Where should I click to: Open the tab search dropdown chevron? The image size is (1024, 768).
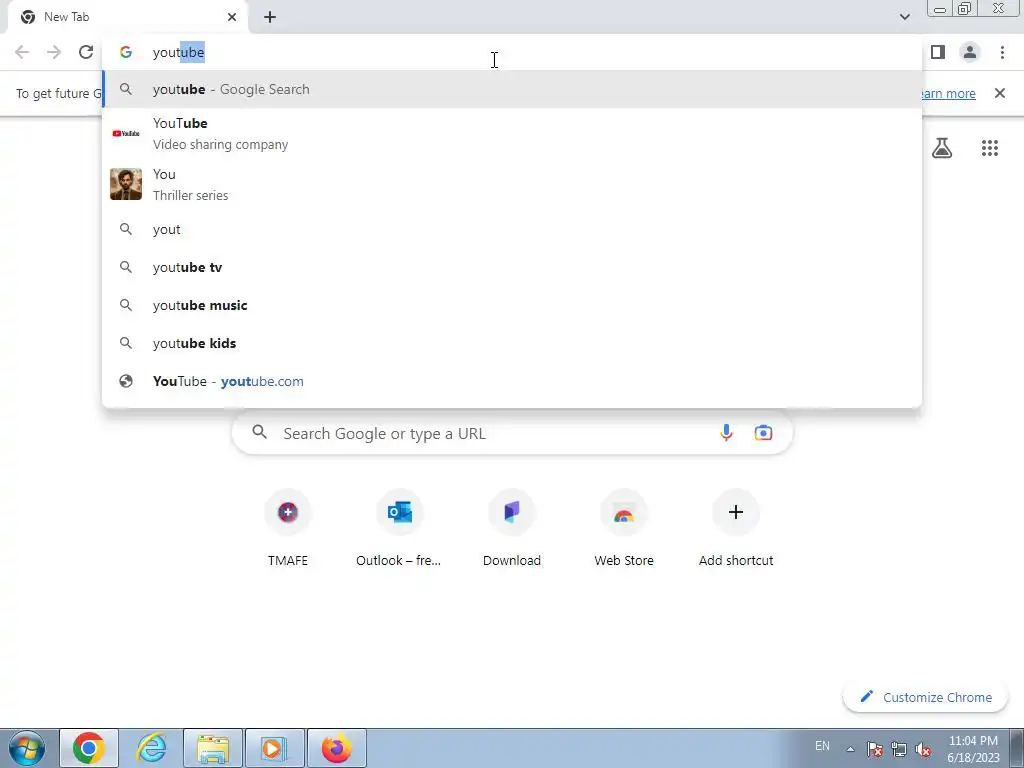click(904, 17)
